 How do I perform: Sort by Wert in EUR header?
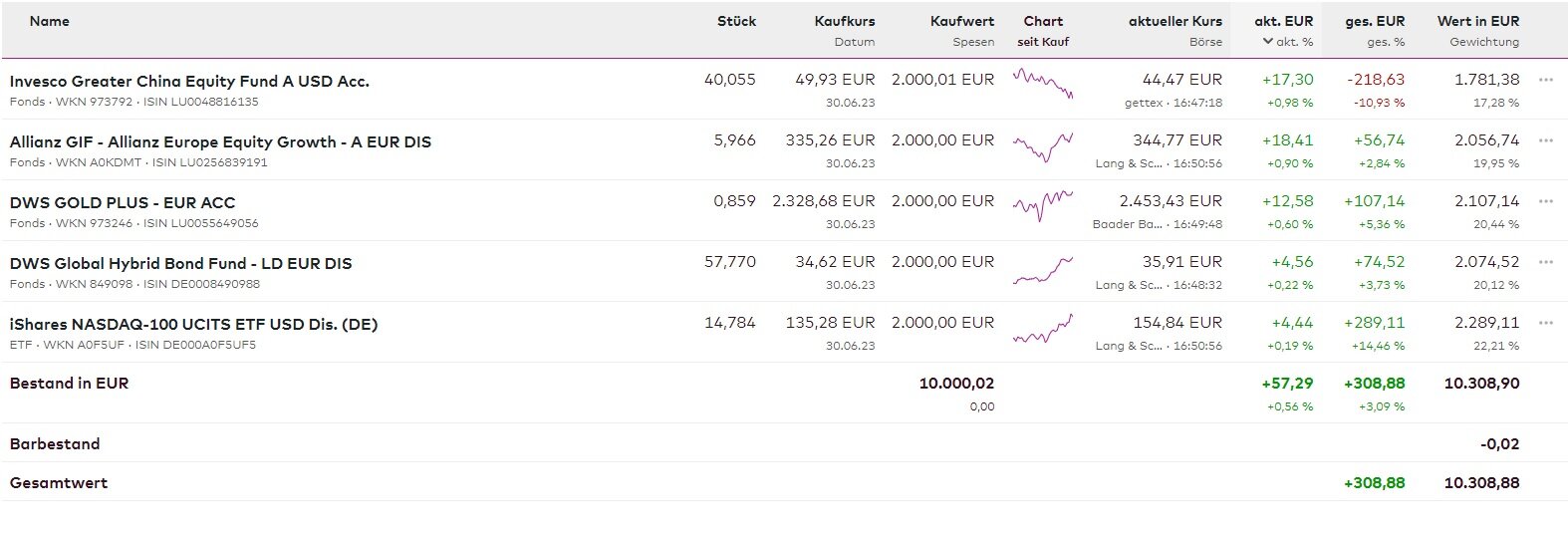pyautogui.click(x=1477, y=21)
